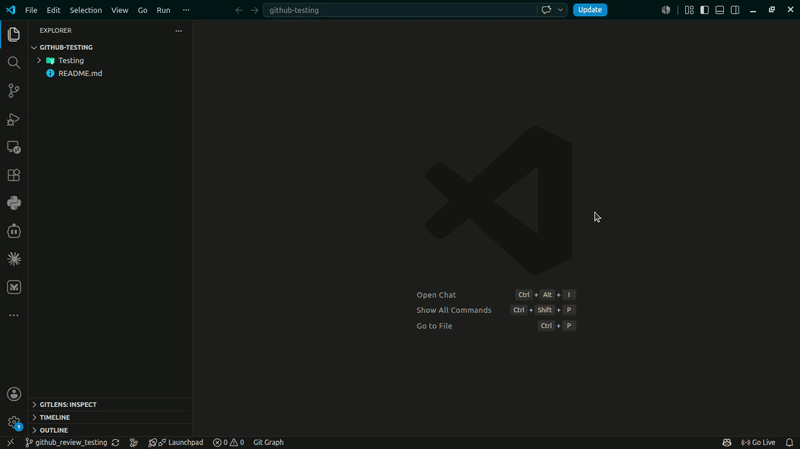This screenshot has width=800, height=449.
Task: Open Explorer views and more actions menu
Action: pyautogui.click(x=179, y=31)
